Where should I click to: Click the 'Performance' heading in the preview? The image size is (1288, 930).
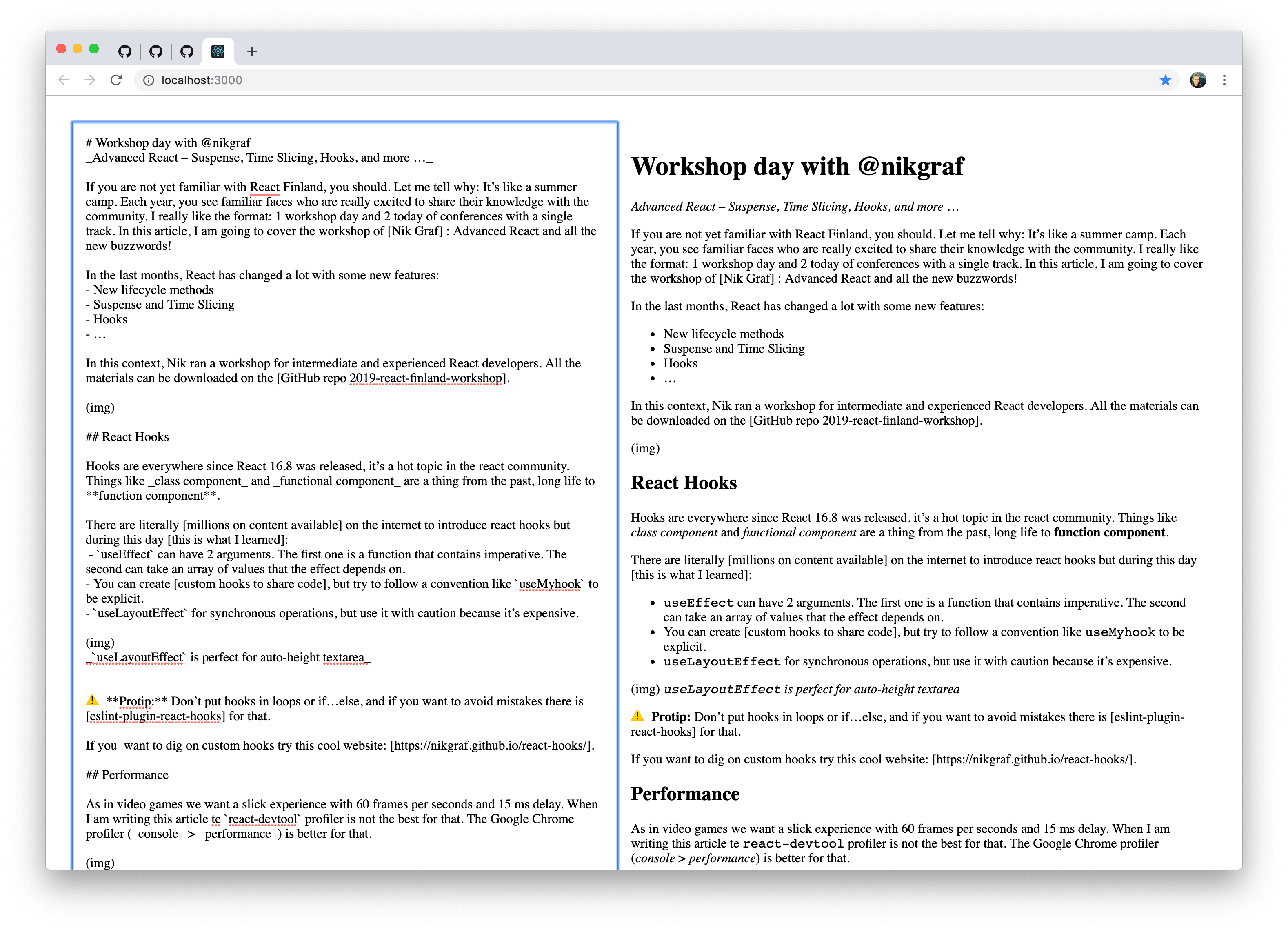coord(685,793)
